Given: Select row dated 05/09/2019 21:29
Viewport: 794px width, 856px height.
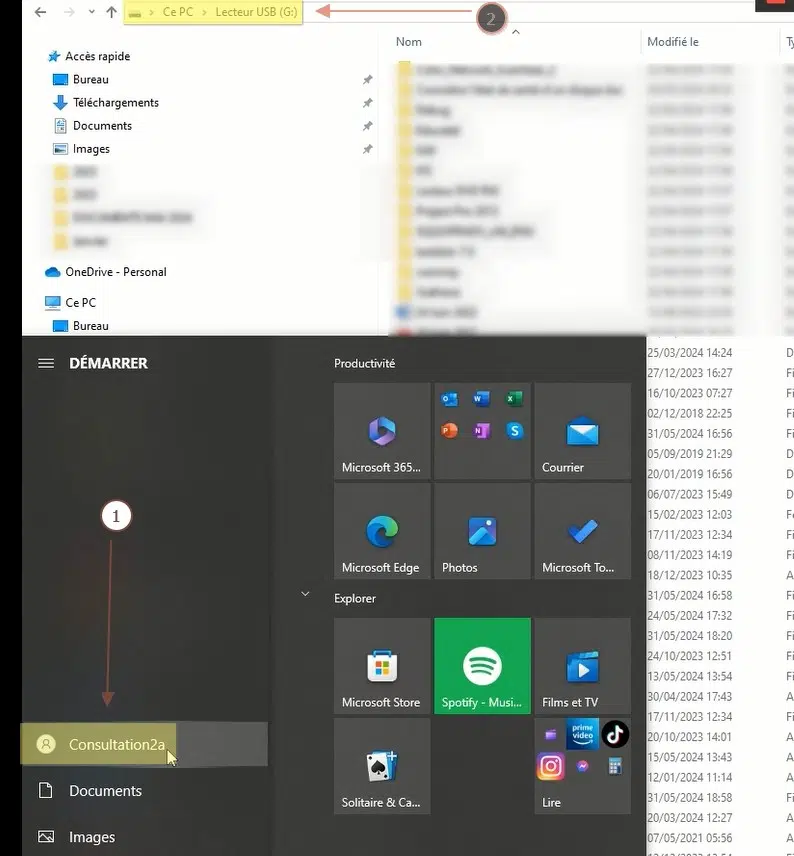Looking at the screenshot, I should [690, 454].
